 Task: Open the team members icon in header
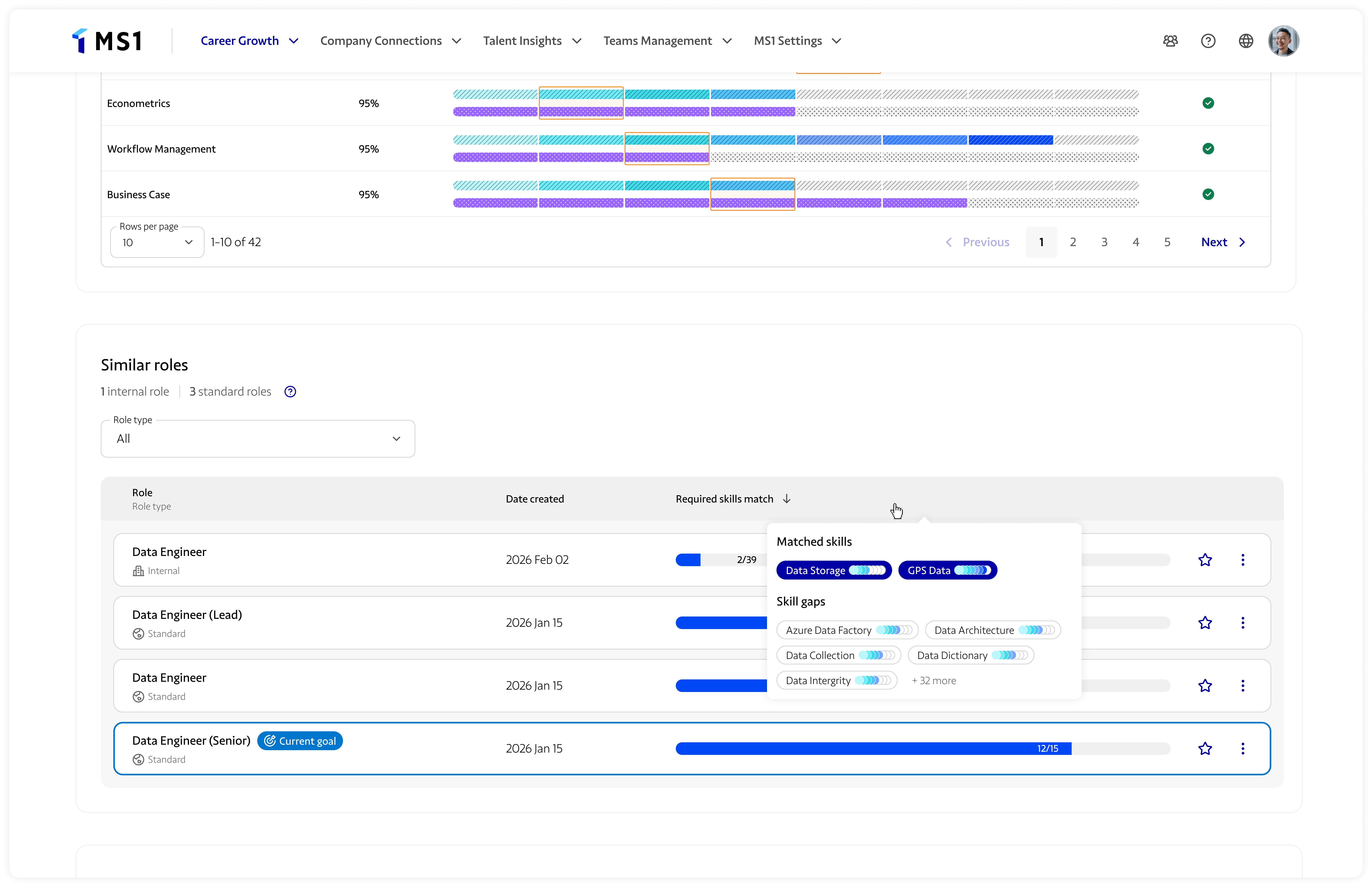coord(1170,41)
